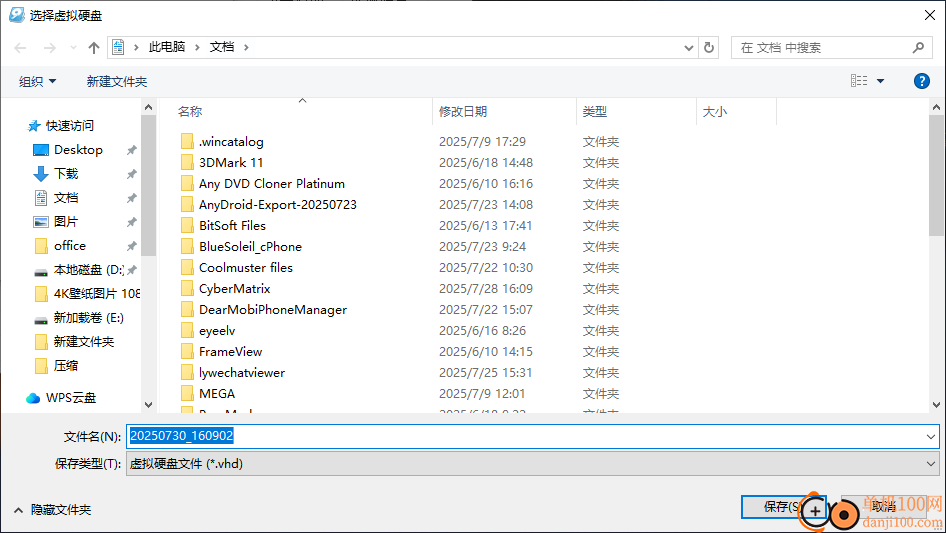Sort by 大小 column header

(715, 112)
